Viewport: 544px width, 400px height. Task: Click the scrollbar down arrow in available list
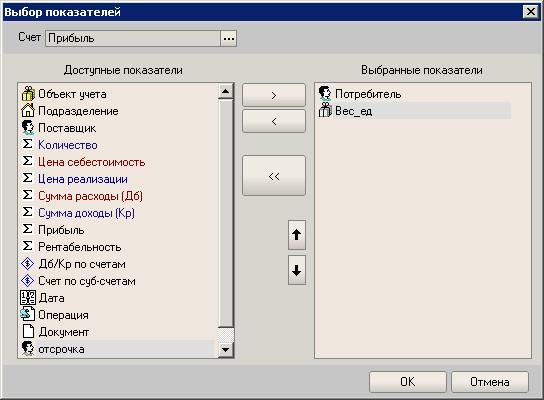226,349
